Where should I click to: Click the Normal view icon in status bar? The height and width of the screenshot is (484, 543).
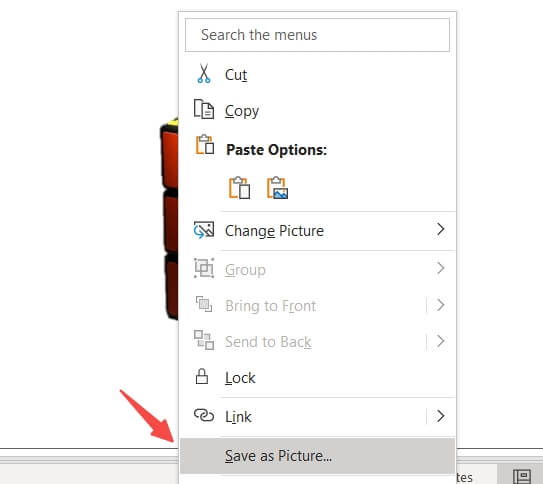click(x=522, y=477)
